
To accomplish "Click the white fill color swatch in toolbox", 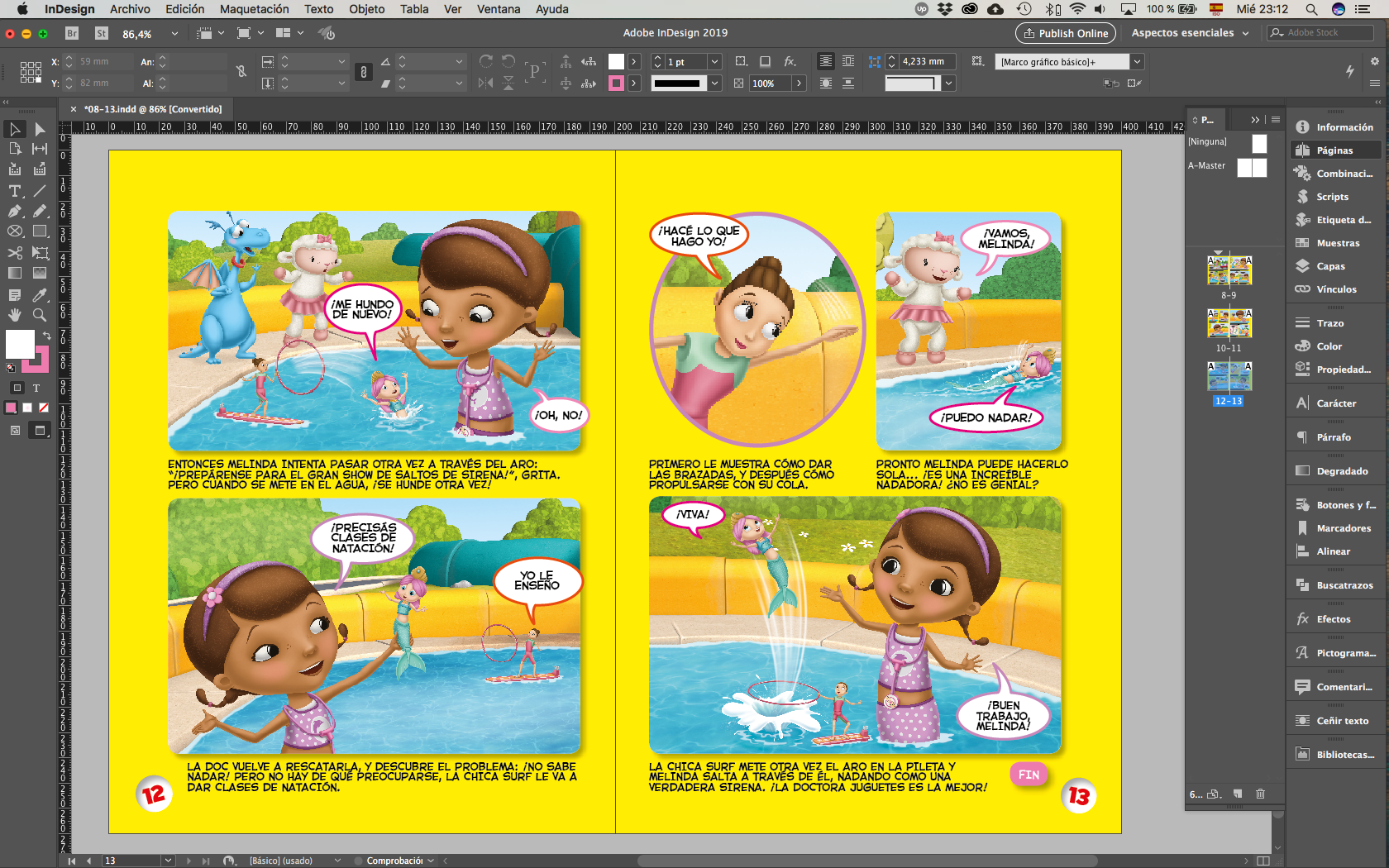I will pos(18,342).
